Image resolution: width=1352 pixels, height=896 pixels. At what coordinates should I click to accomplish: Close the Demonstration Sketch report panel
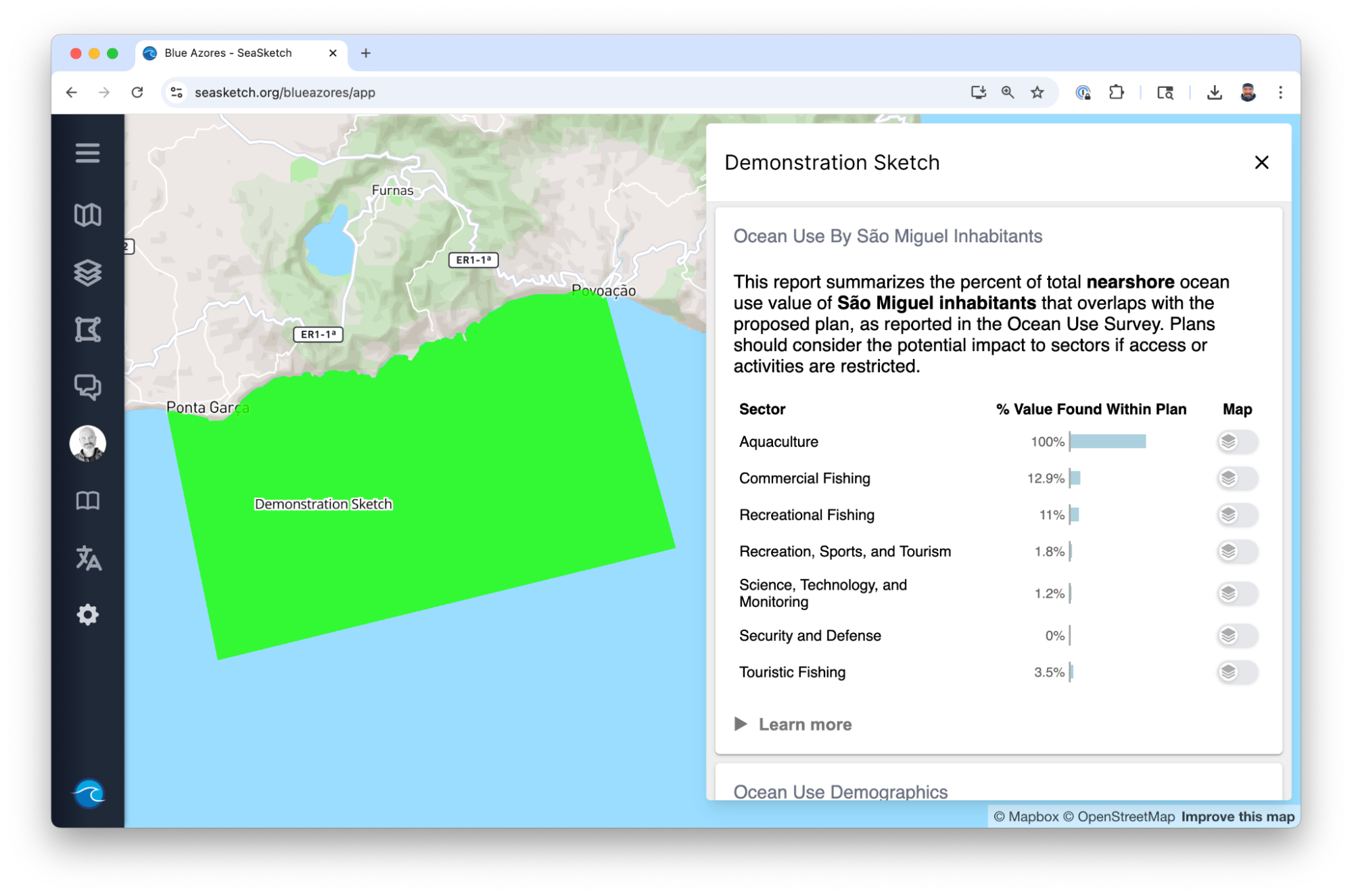pos(1261,162)
